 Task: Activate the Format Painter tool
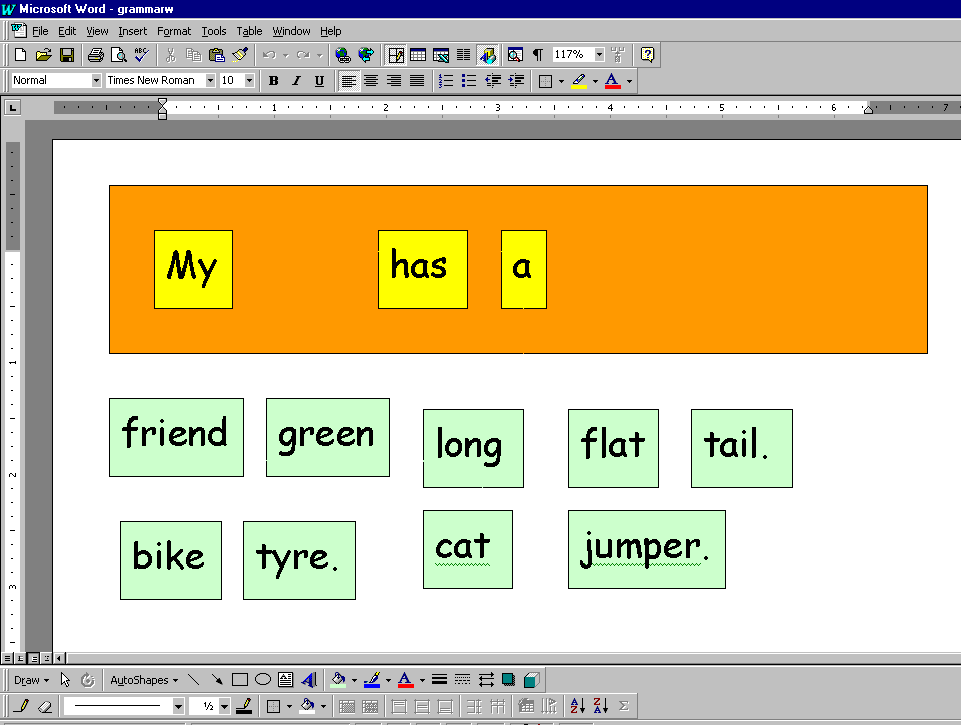coord(239,55)
